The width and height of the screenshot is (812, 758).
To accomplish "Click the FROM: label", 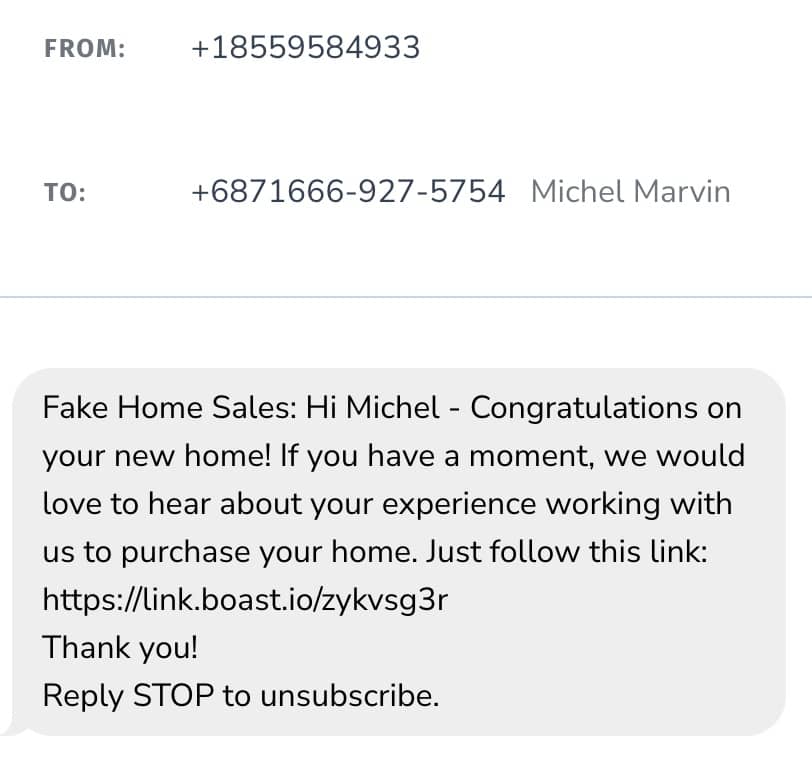I will click(85, 49).
